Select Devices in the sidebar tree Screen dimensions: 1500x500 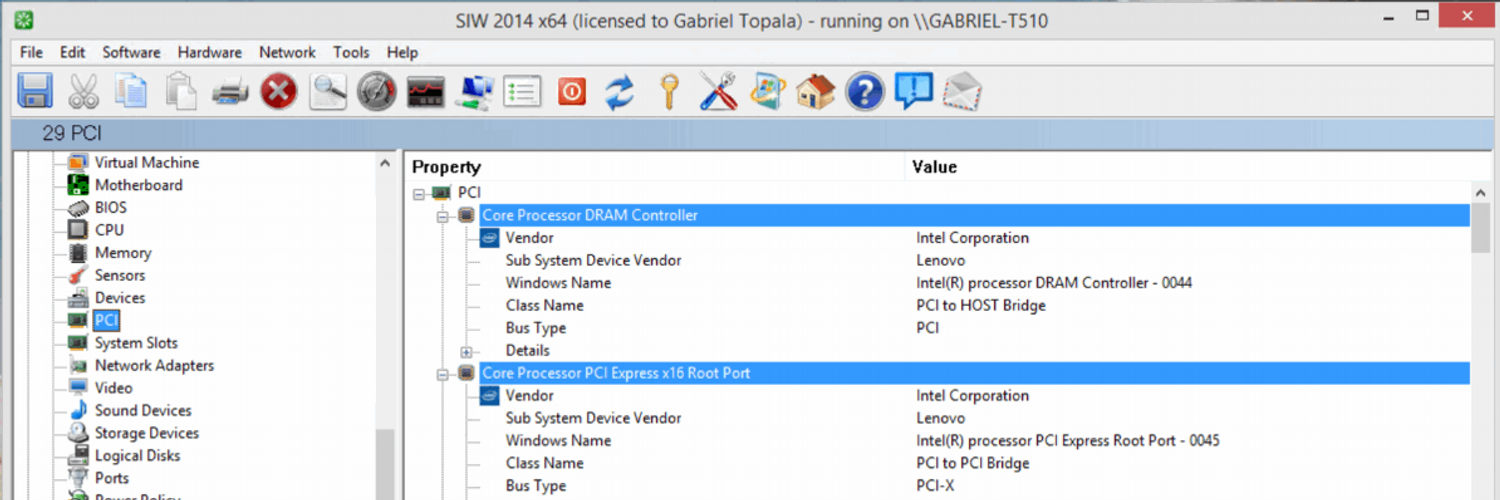[x=120, y=298]
